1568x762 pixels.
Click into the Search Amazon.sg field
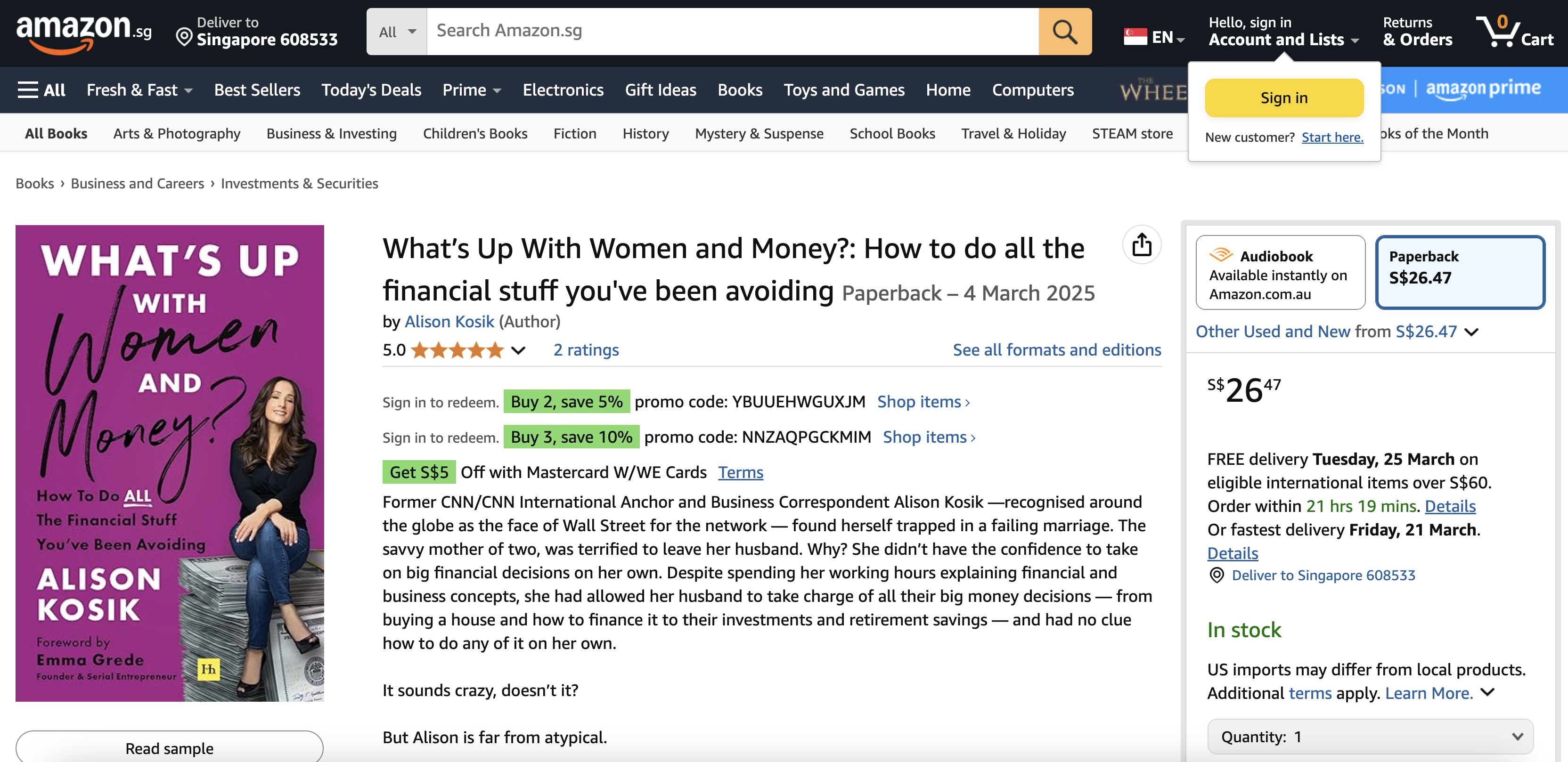(732, 31)
